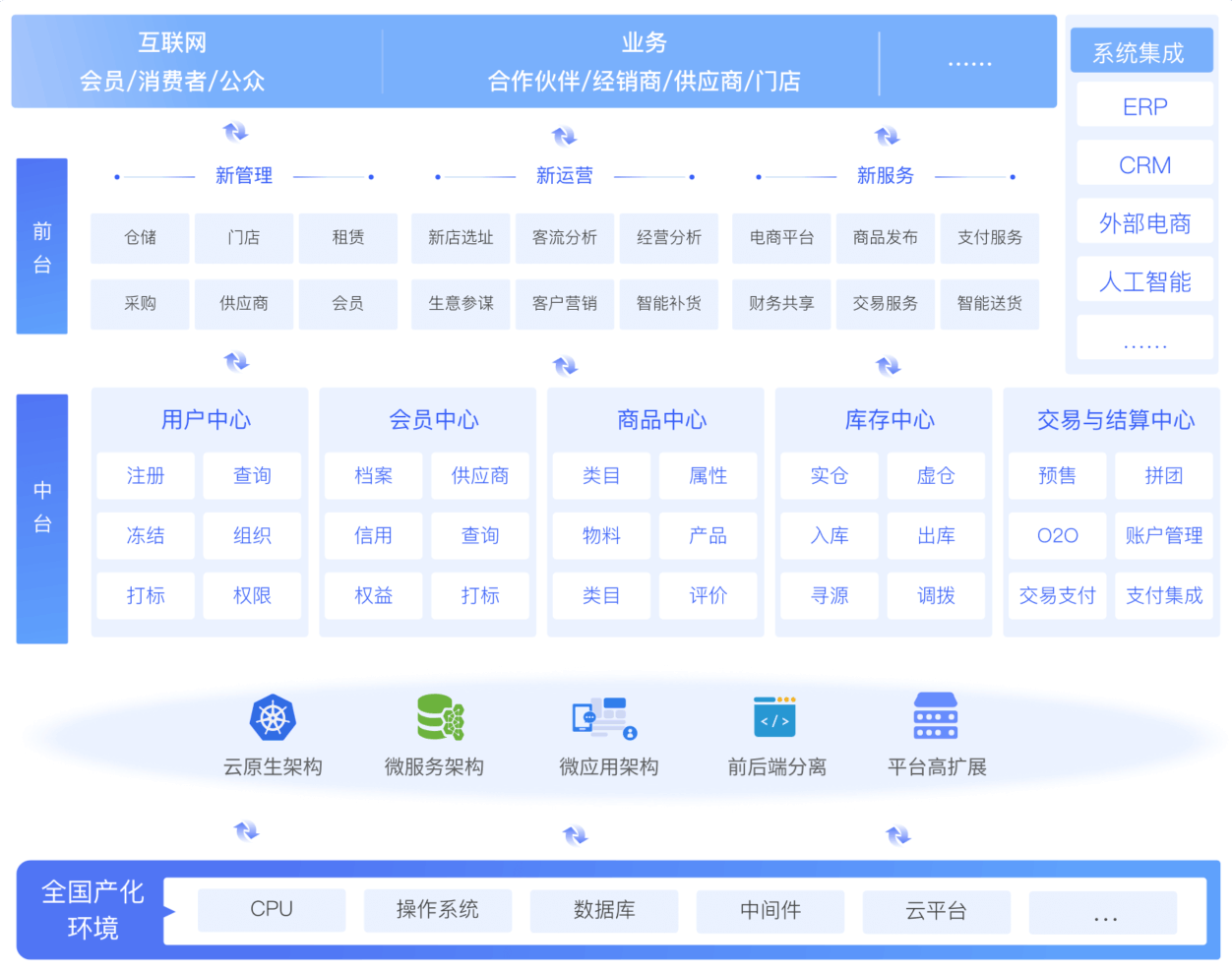The width and height of the screenshot is (1232, 972).
Task: Click the 用户中心 heading
Action: tap(206, 420)
